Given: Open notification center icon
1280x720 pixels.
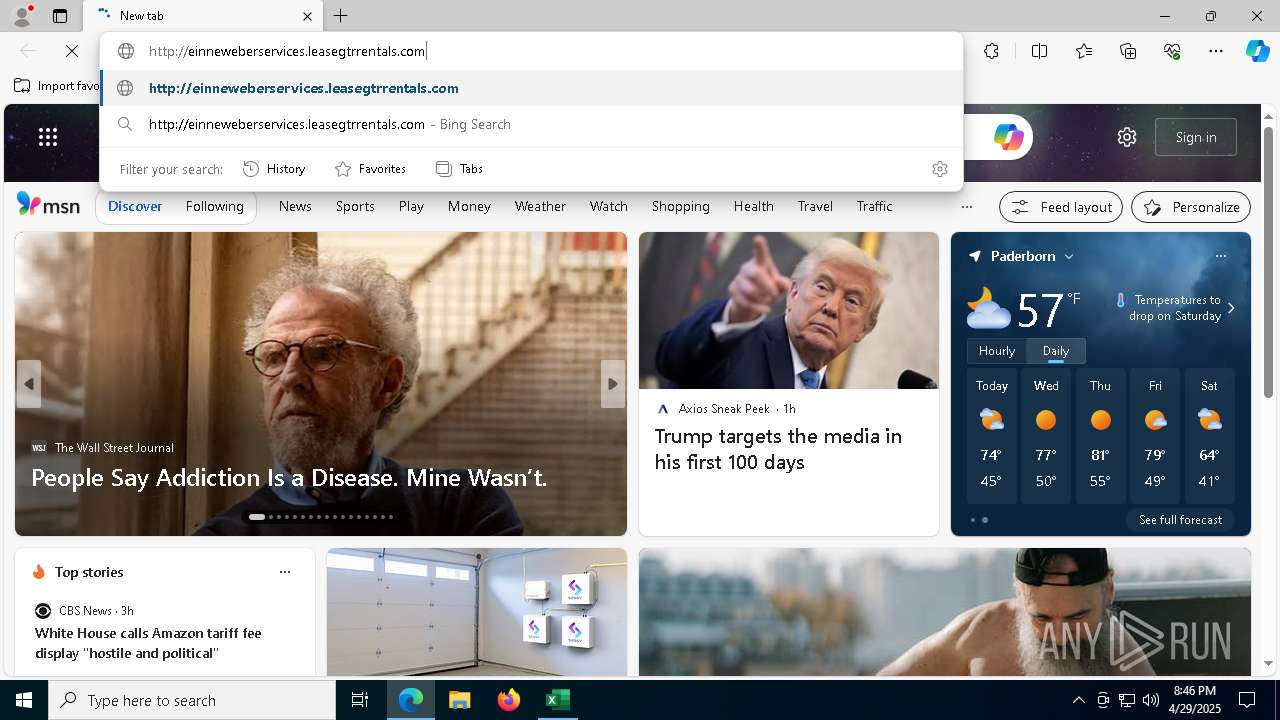Looking at the screenshot, I should [1247, 700].
